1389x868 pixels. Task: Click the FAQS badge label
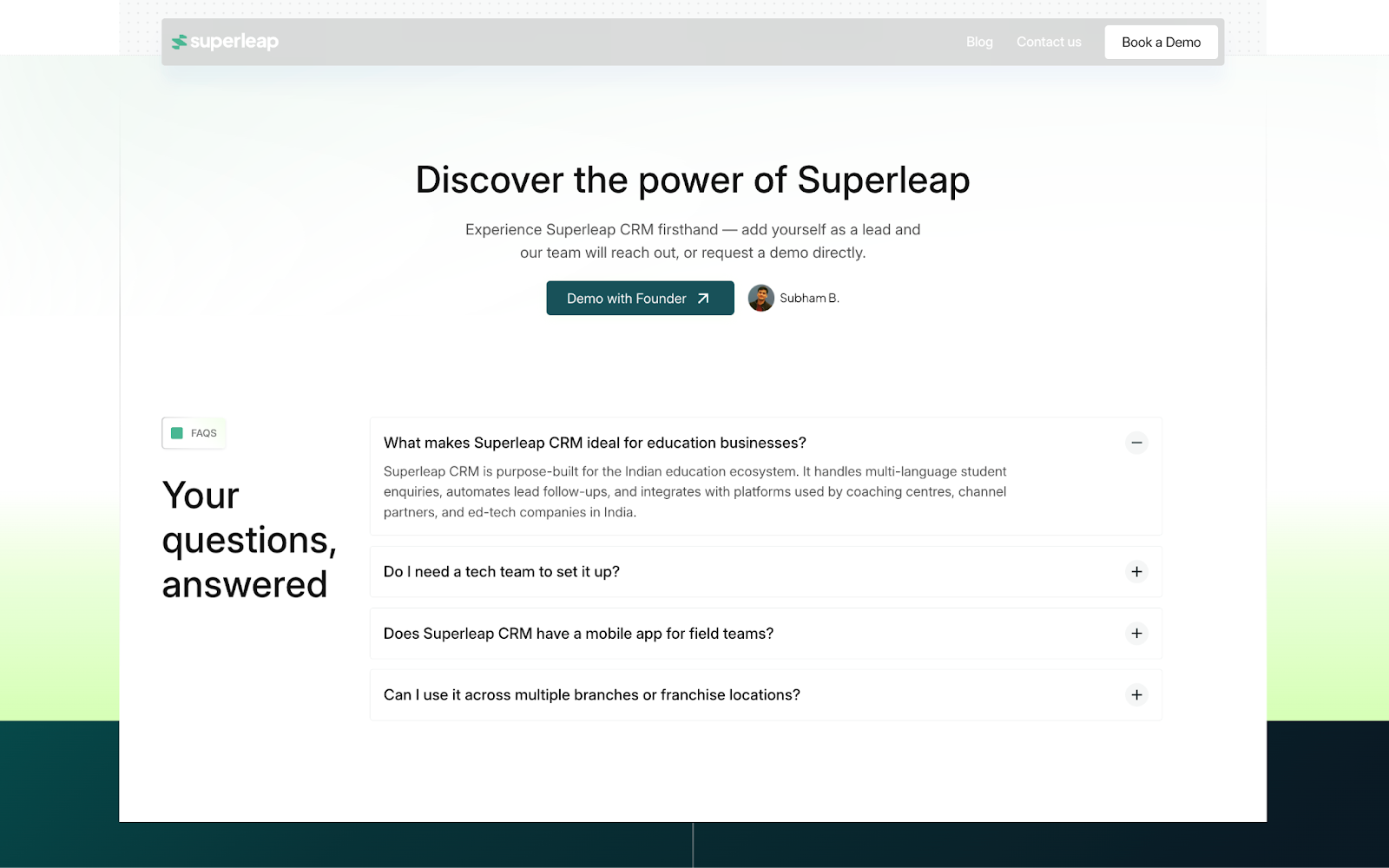pos(194,433)
